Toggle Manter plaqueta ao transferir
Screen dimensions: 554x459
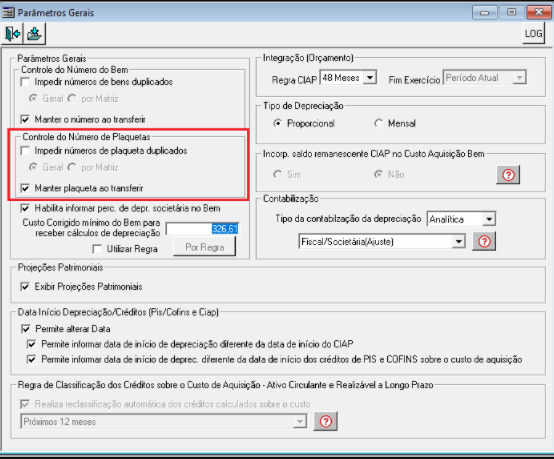point(25,188)
